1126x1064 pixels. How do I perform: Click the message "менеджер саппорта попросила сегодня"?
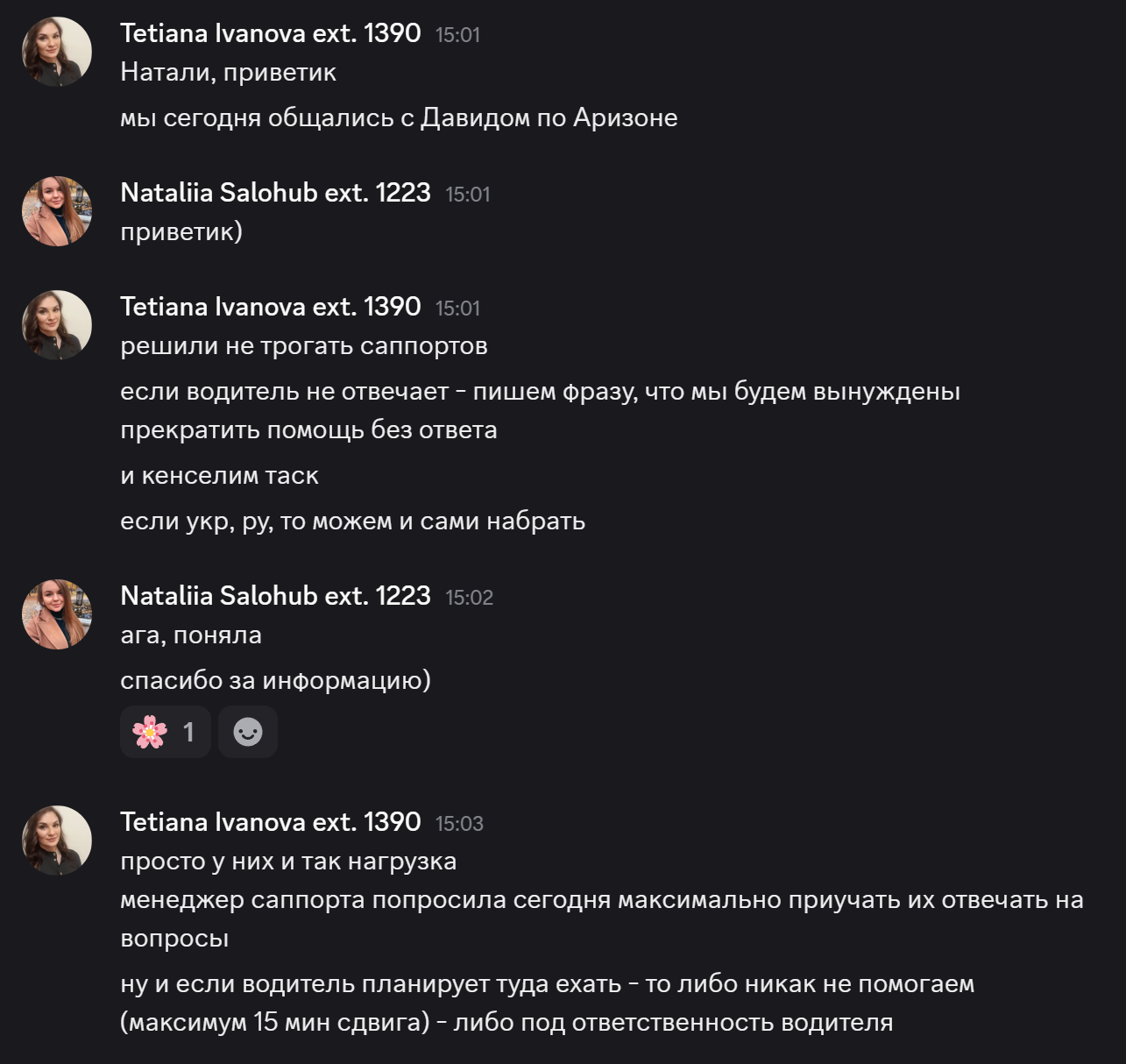tap(602, 919)
